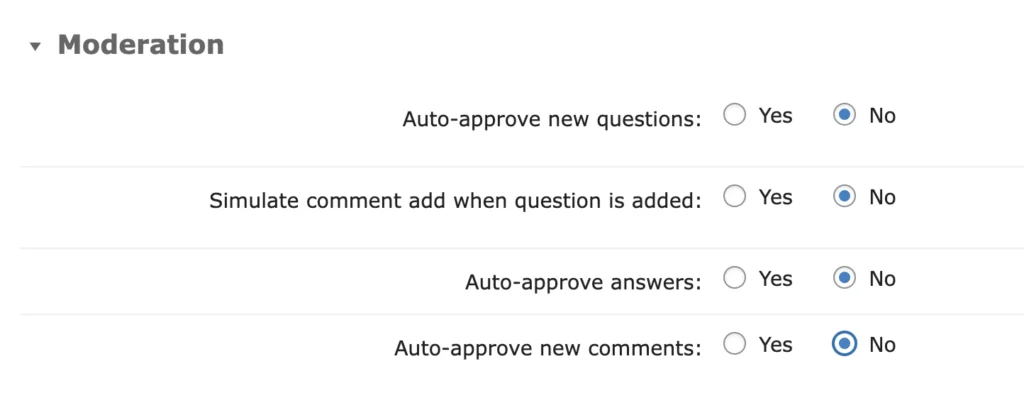This screenshot has width=1024, height=393.
Task: Choose the Yes radio for simulate comment add
Action: coord(735,196)
